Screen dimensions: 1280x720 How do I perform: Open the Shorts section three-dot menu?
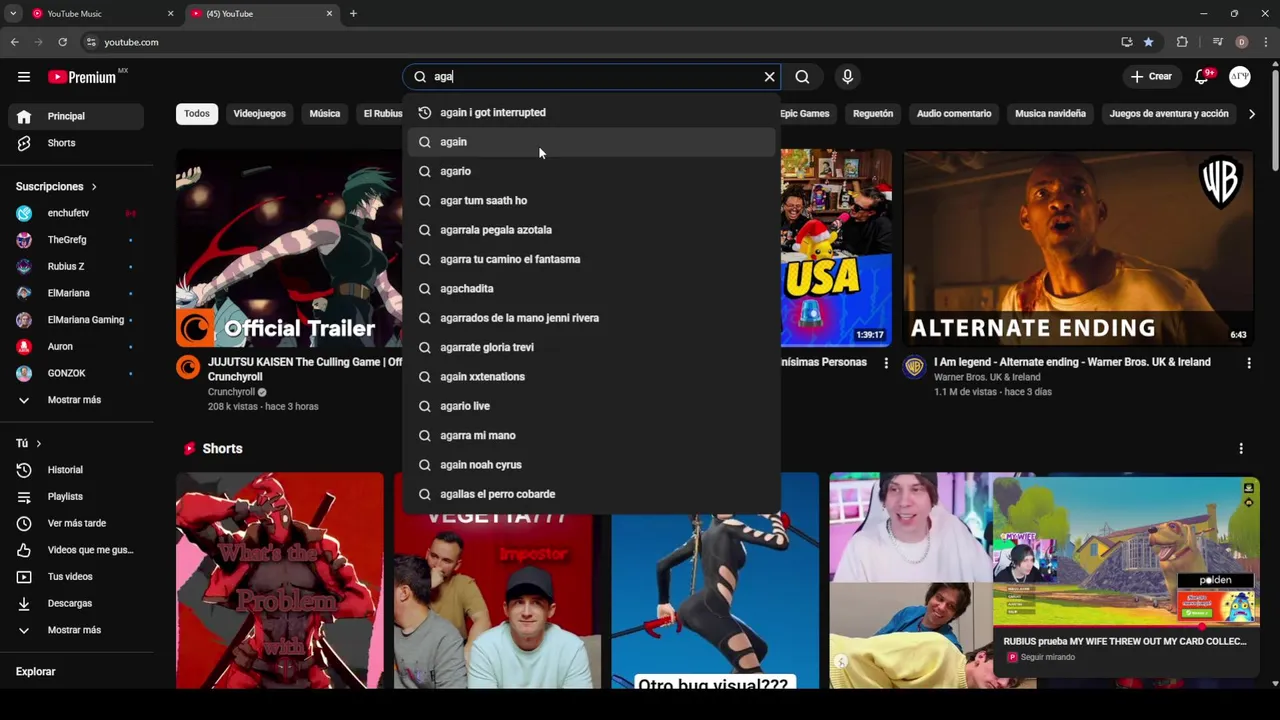pos(1241,449)
